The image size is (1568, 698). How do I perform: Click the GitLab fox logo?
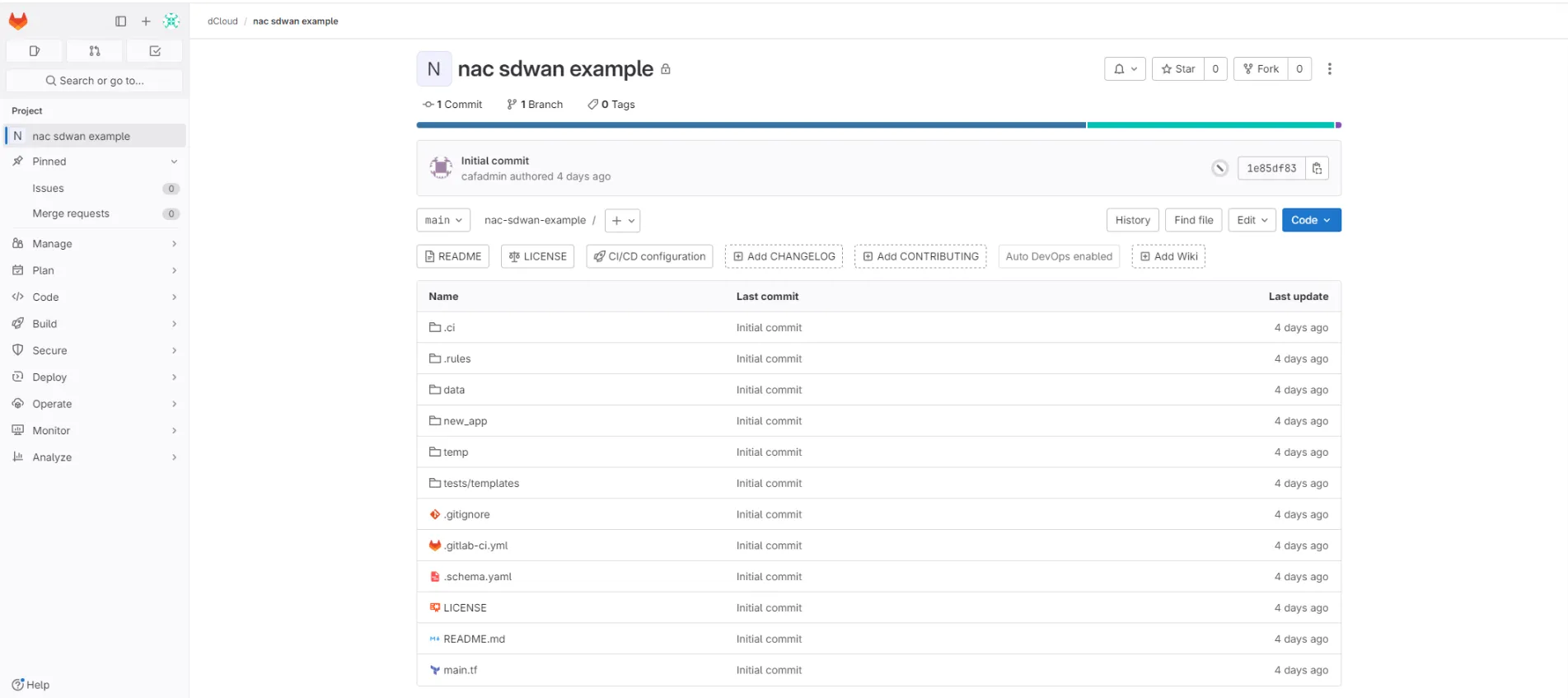click(x=18, y=21)
